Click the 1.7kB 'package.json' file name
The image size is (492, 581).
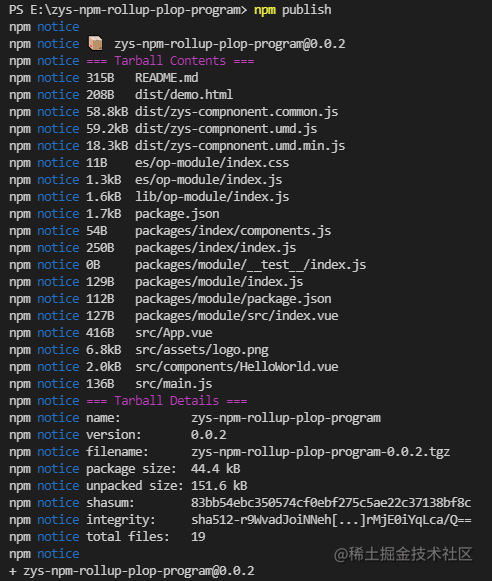pyautogui.click(x=177, y=214)
